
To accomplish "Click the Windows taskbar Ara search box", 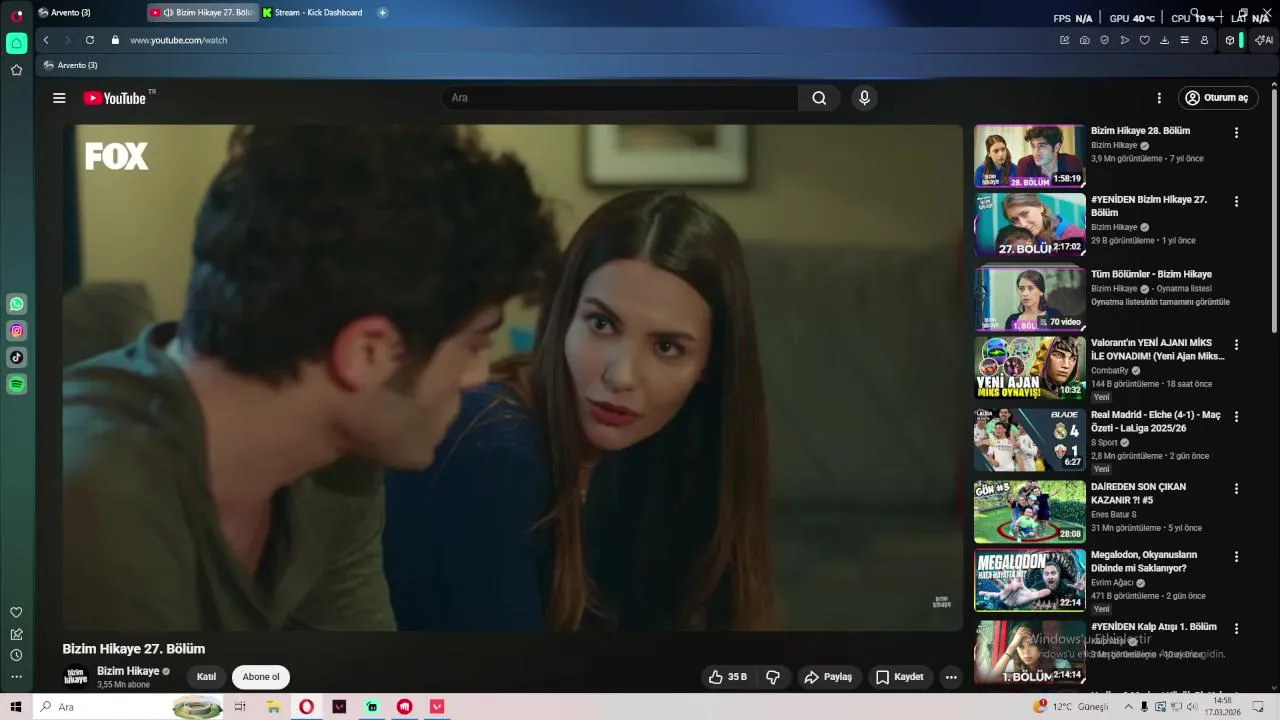I will pos(130,707).
